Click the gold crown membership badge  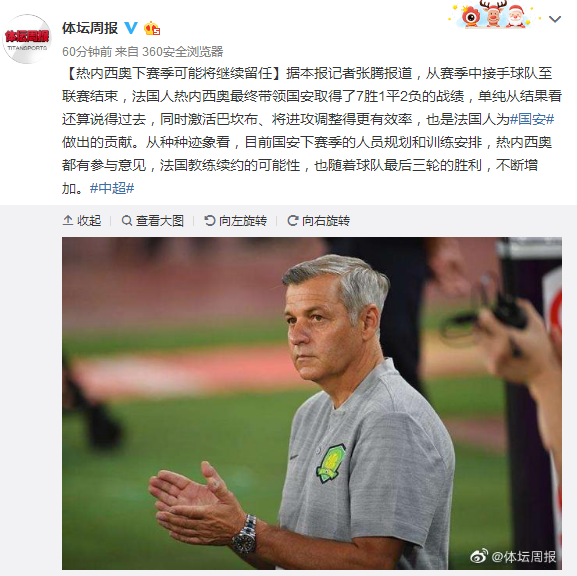coord(152,28)
